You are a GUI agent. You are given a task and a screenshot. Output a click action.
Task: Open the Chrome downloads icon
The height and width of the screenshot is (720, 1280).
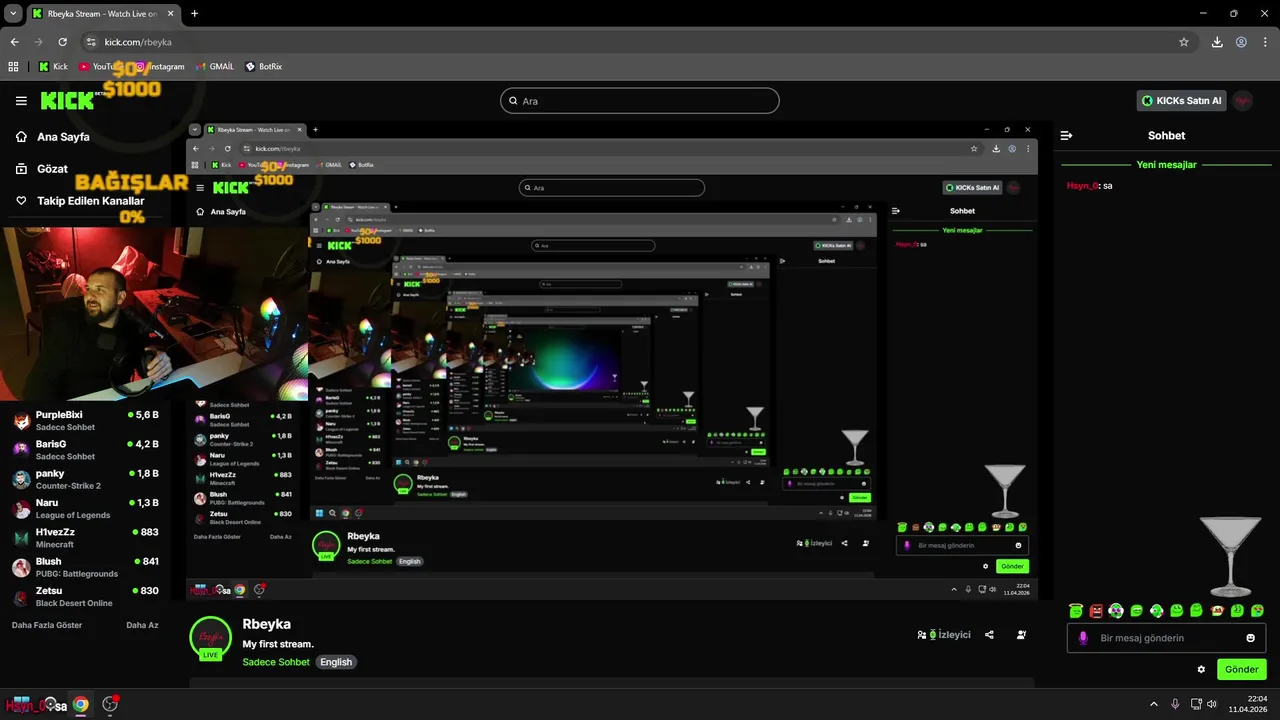(x=1217, y=42)
